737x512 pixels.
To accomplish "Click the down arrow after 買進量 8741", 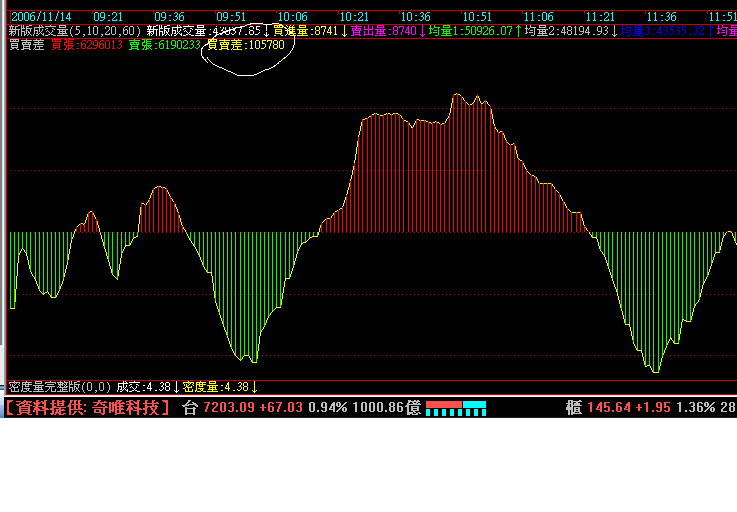I will [x=344, y=31].
